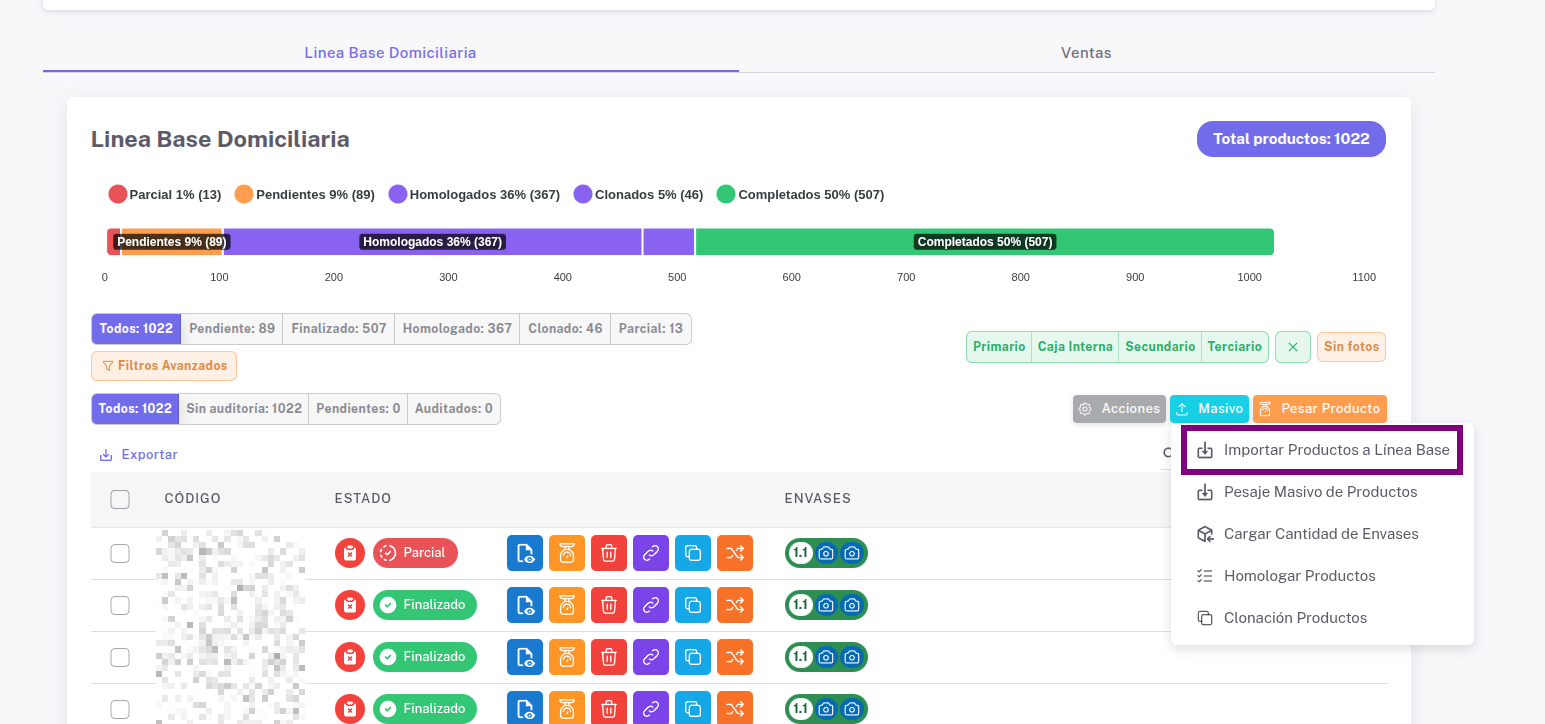The image size is (1545, 724).
Task: Filter by Homologado: 367 status
Action: pos(457,329)
